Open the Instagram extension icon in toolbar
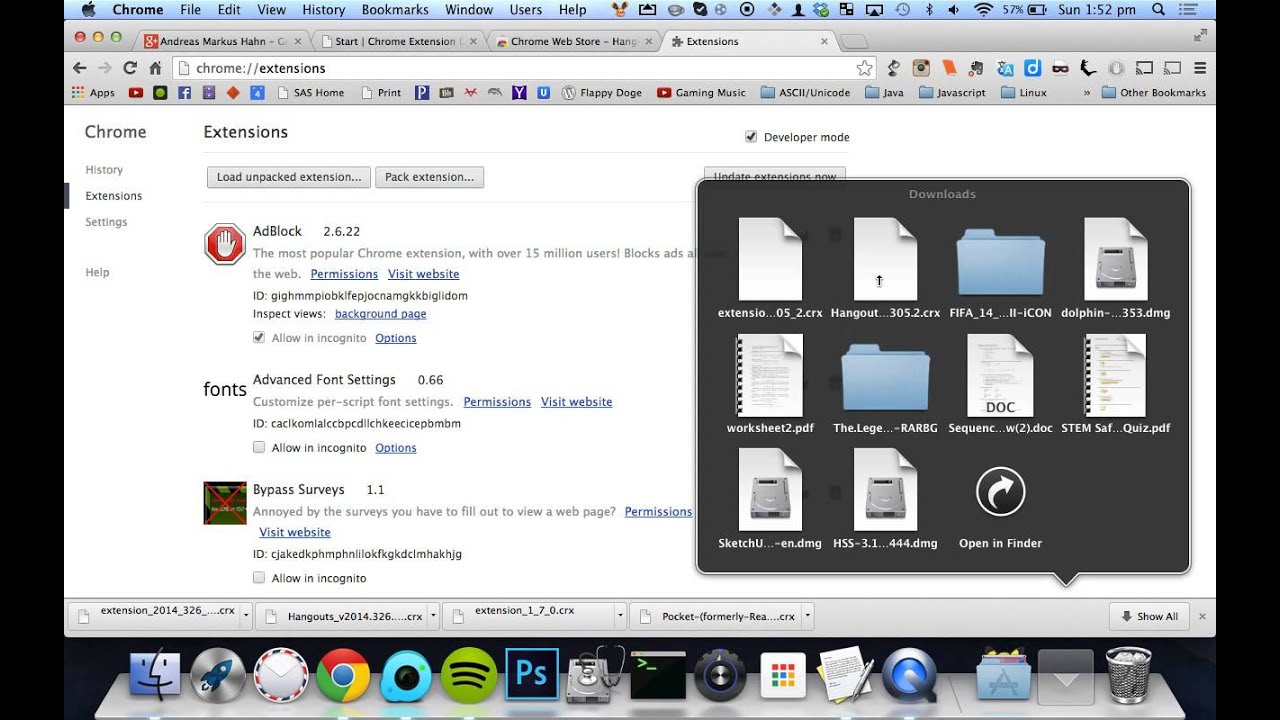The height and width of the screenshot is (720, 1280). coord(922,68)
